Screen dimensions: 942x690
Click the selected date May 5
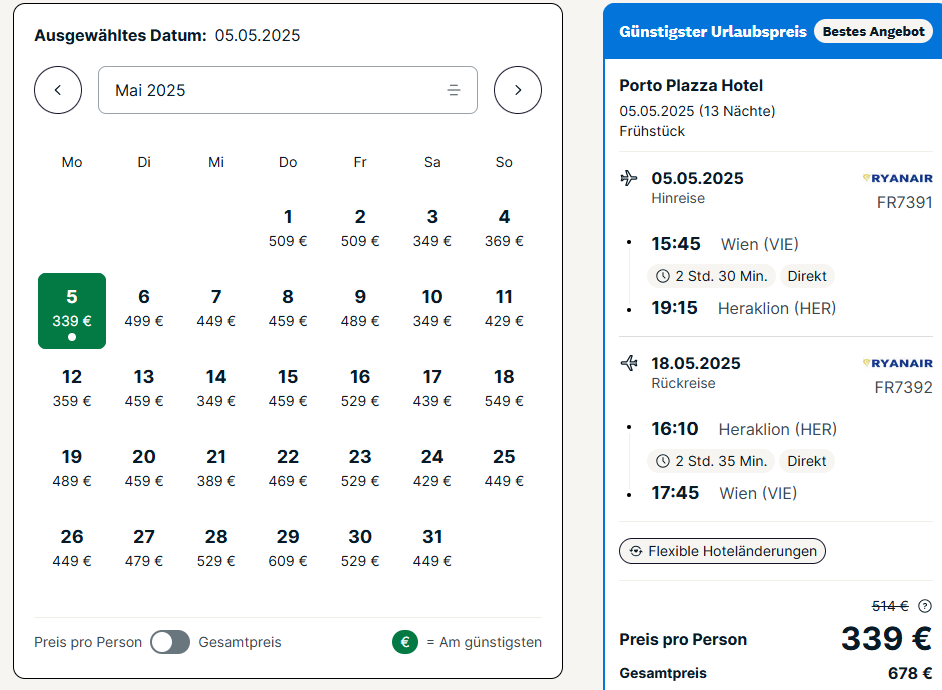[x=72, y=309]
